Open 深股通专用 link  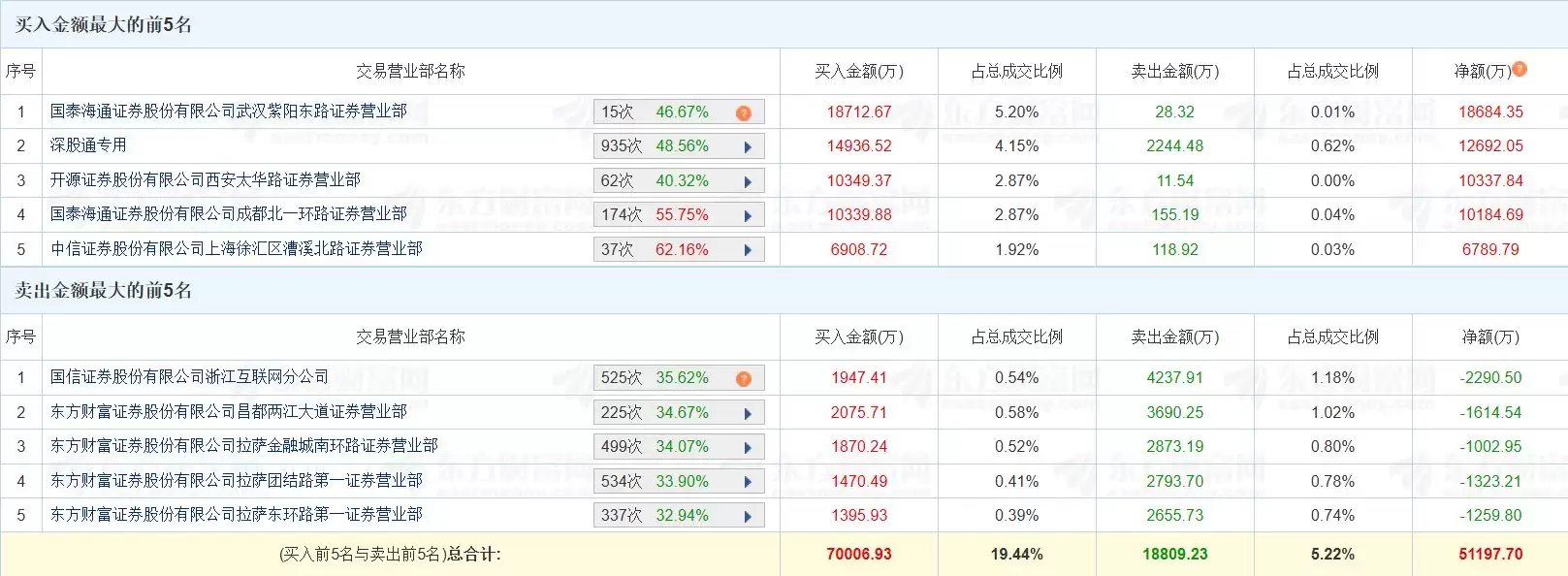[88, 145]
